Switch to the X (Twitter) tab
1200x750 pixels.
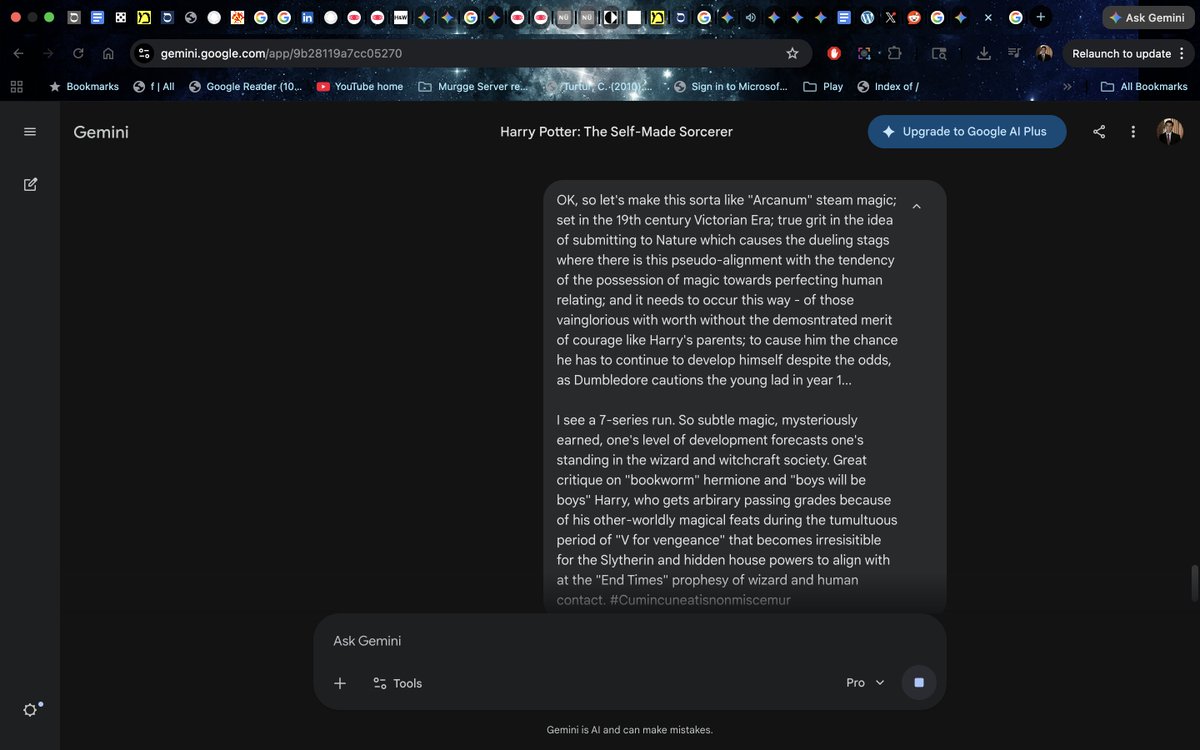point(890,17)
